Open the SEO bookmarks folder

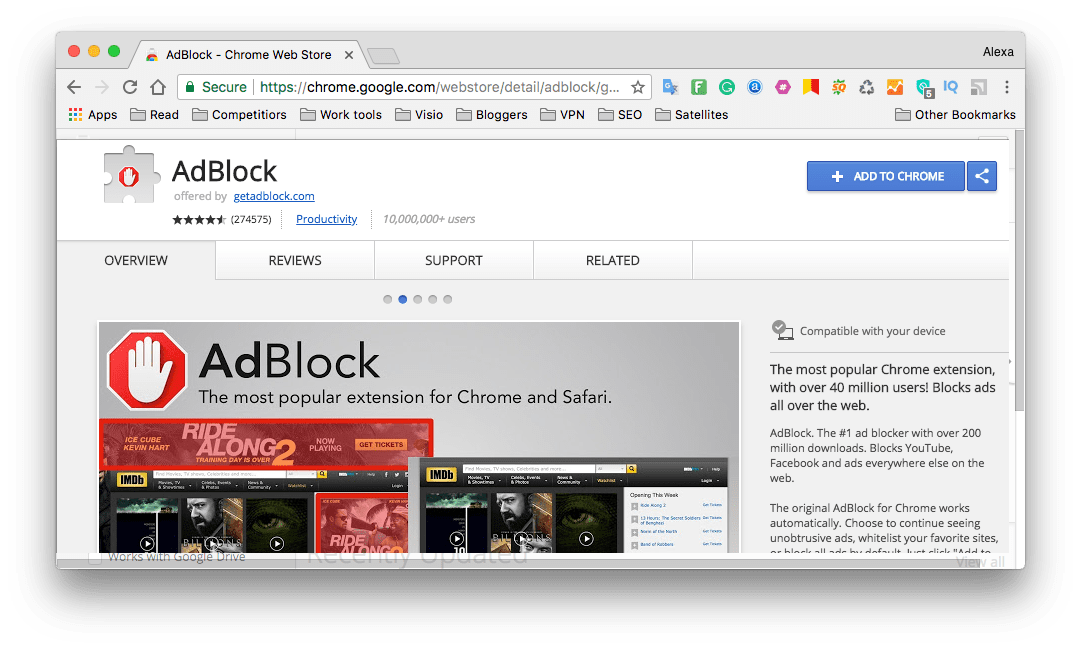click(620, 114)
